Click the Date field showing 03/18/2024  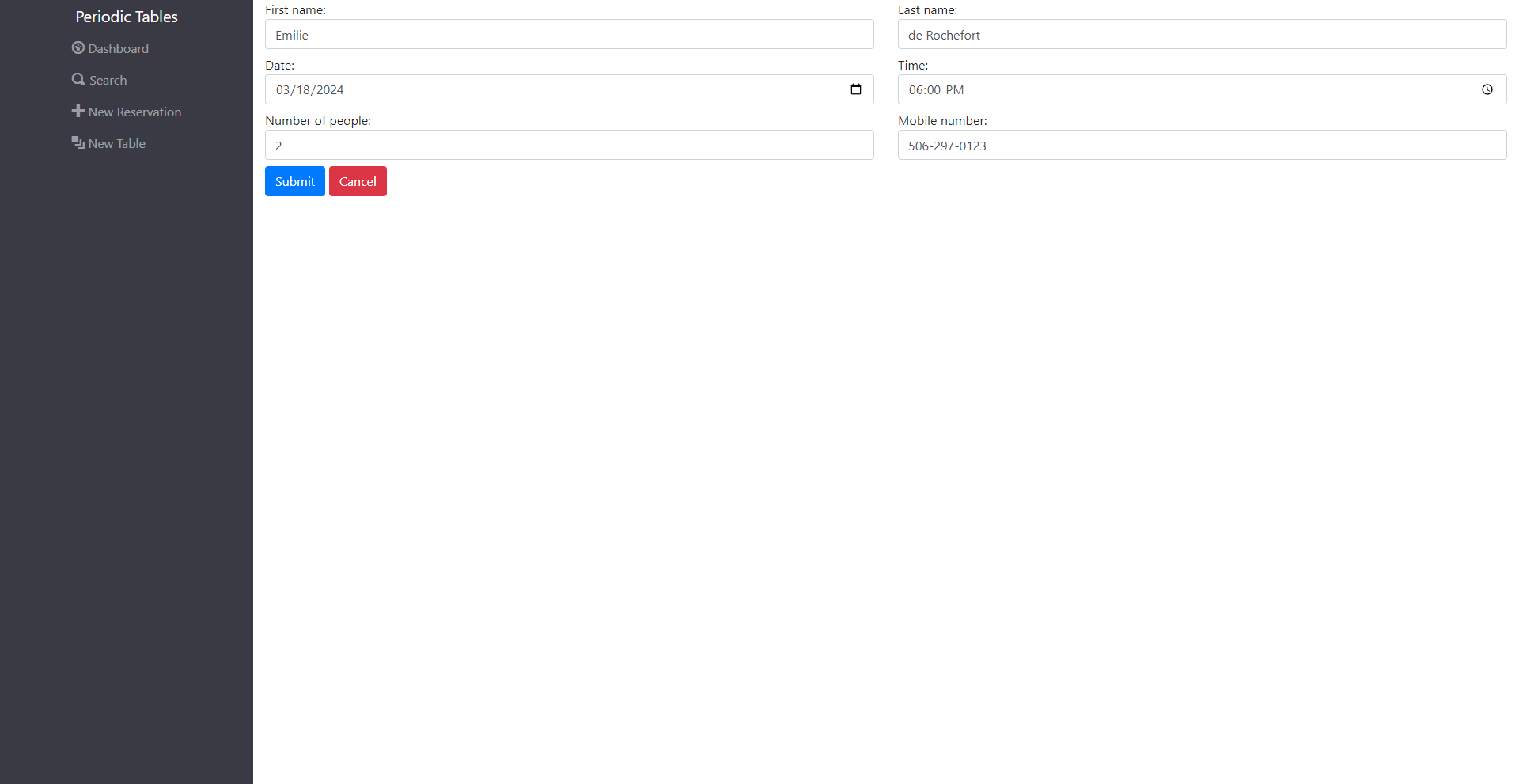coord(570,89)
